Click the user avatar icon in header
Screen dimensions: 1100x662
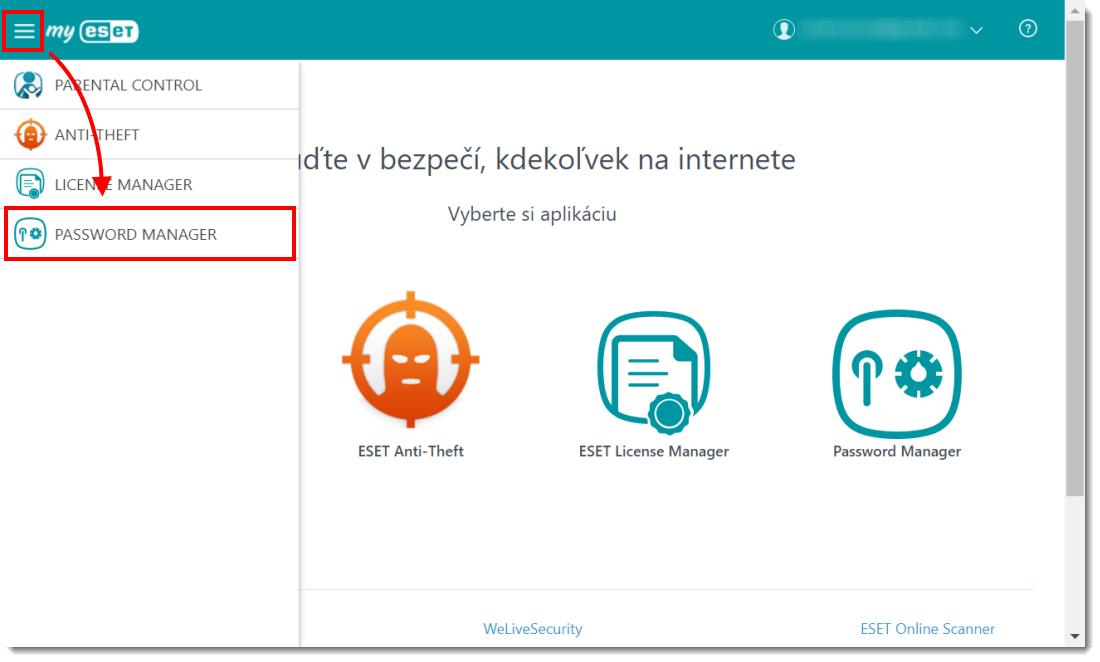[783, 30]
